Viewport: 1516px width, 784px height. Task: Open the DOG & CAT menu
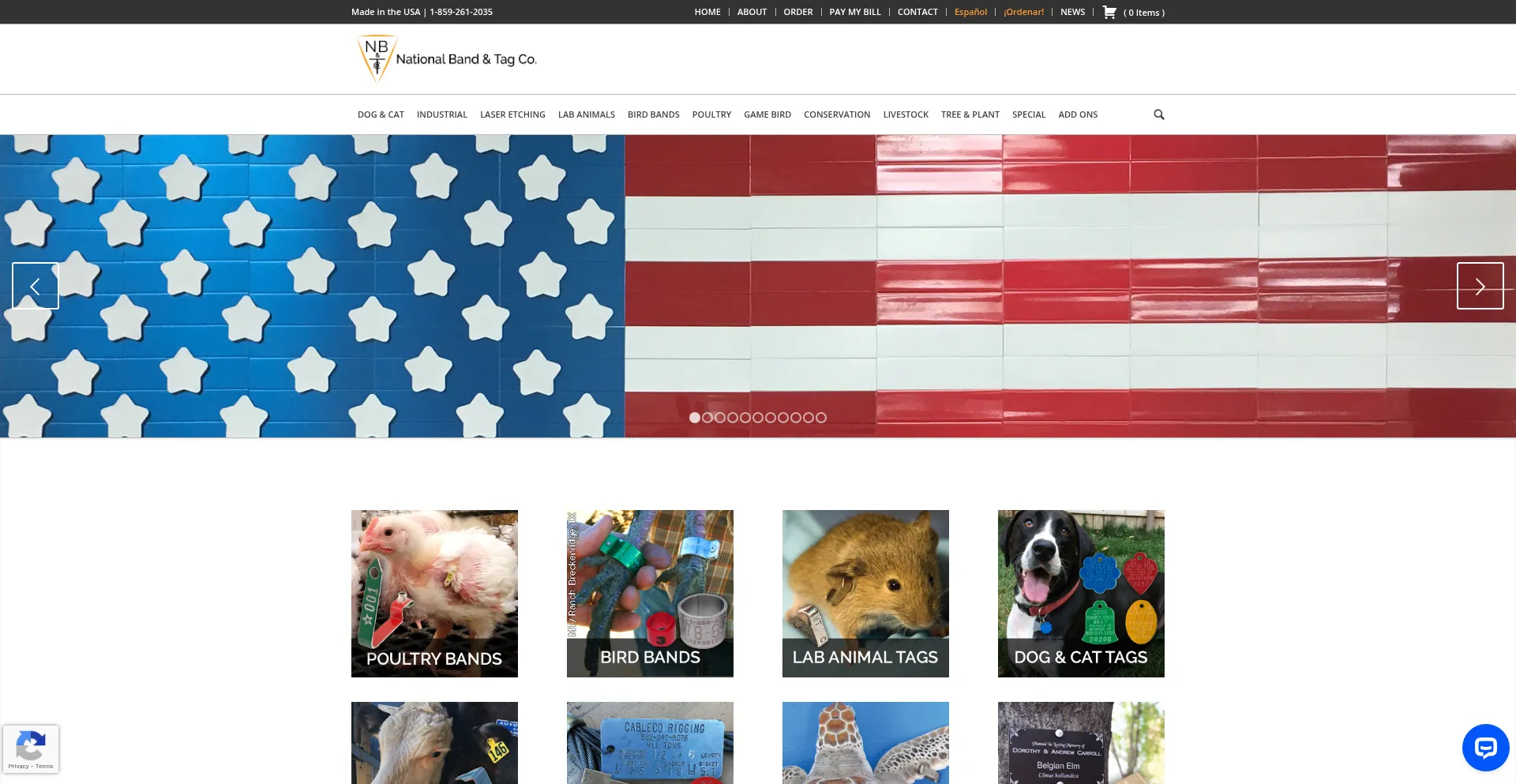click(381, 114)
